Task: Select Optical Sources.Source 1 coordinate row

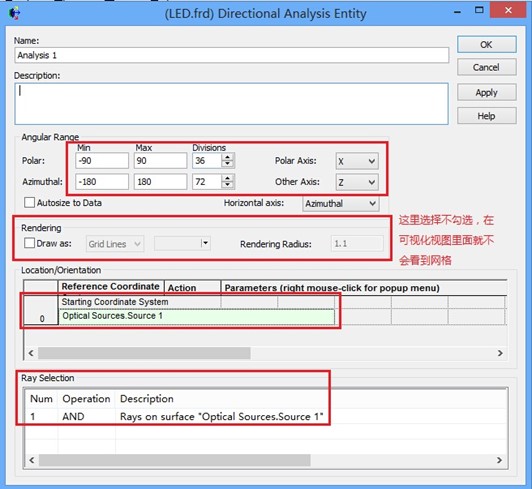Action: [197, 316]
